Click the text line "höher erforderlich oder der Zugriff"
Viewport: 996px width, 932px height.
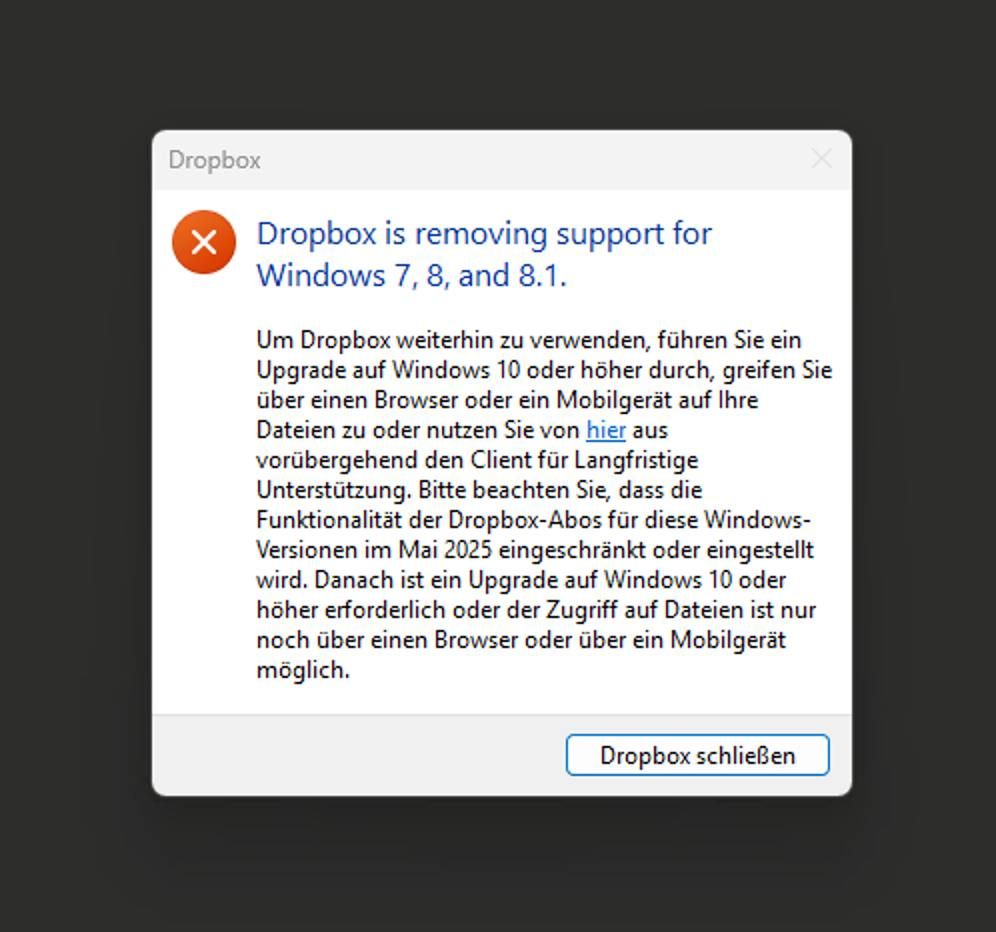pyautogui.click(x=535, y=609)
